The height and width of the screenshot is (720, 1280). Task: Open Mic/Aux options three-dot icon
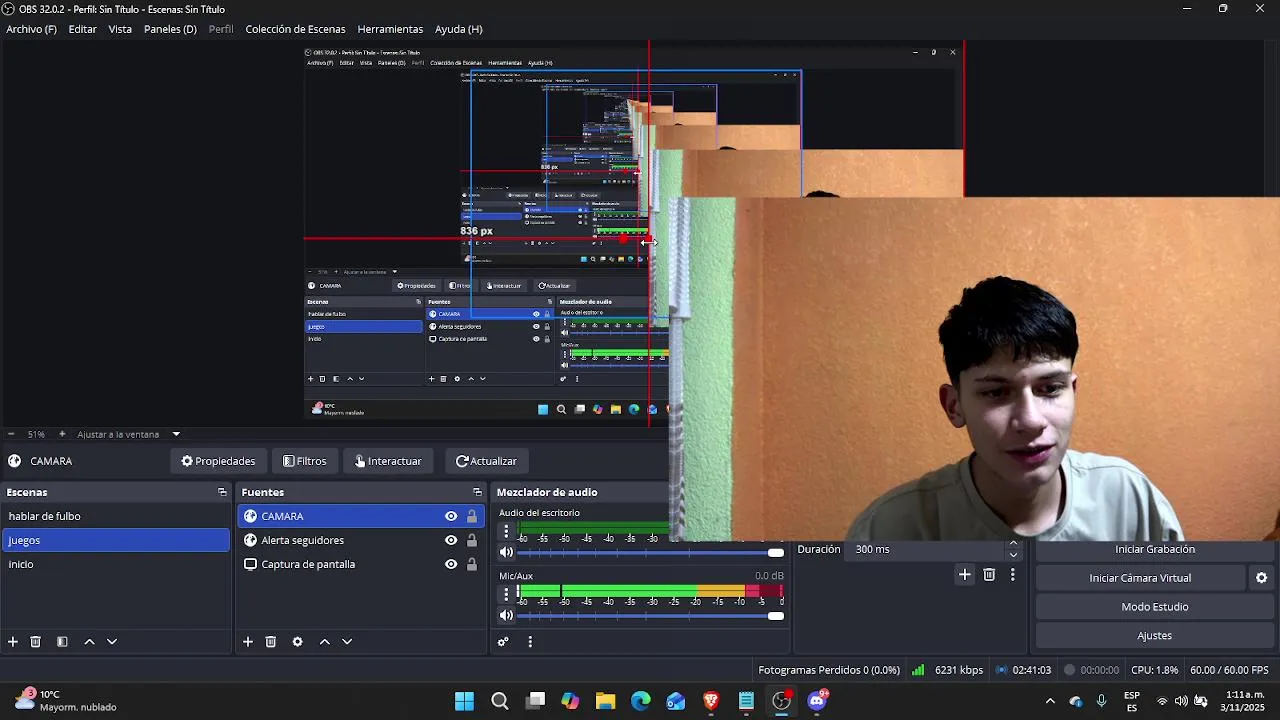pos(506,594)
